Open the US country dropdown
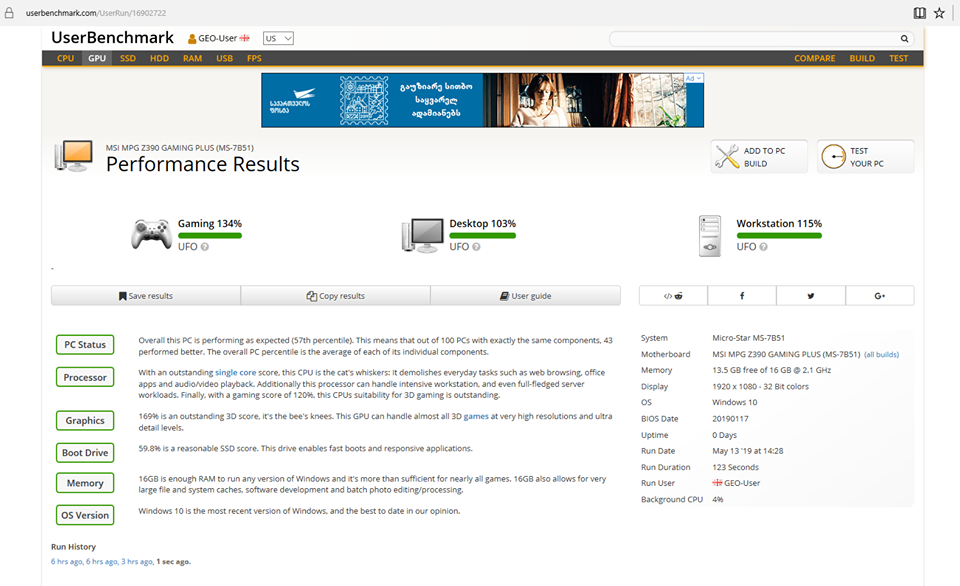The image size is (960, 586). pyautogui.click(x=278, y=39)
